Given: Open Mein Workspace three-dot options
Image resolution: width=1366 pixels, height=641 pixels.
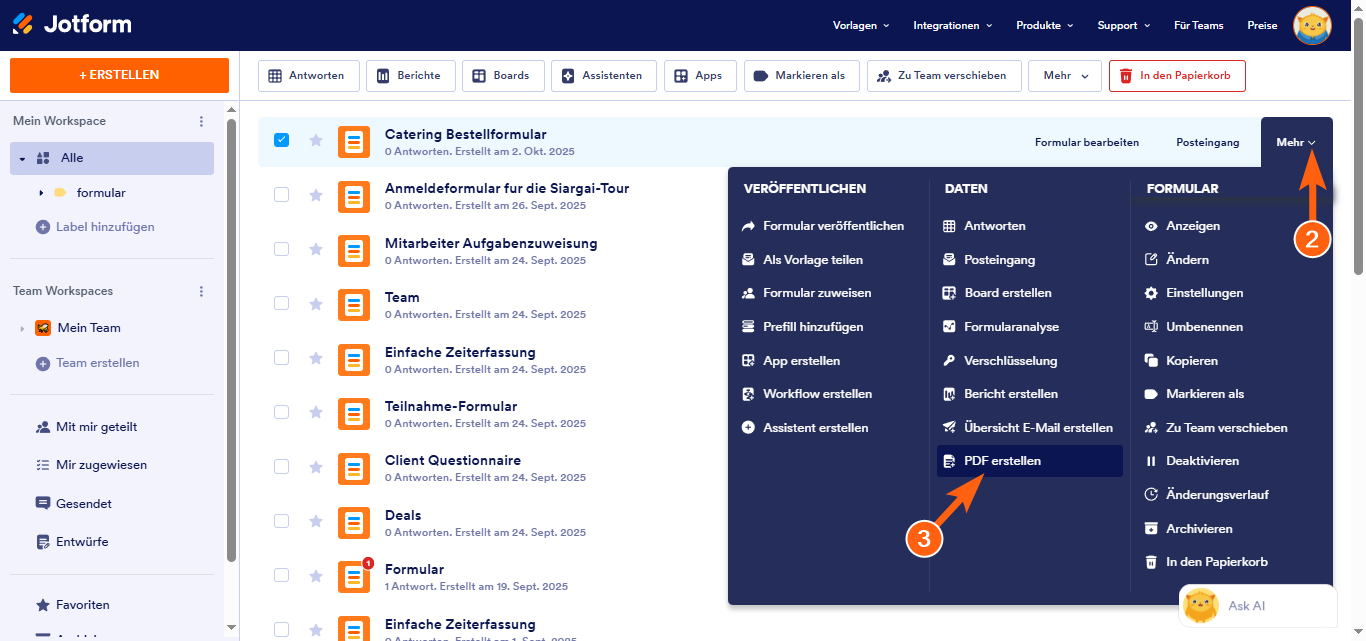Looking at the screenshot, I should click(201, 121).
